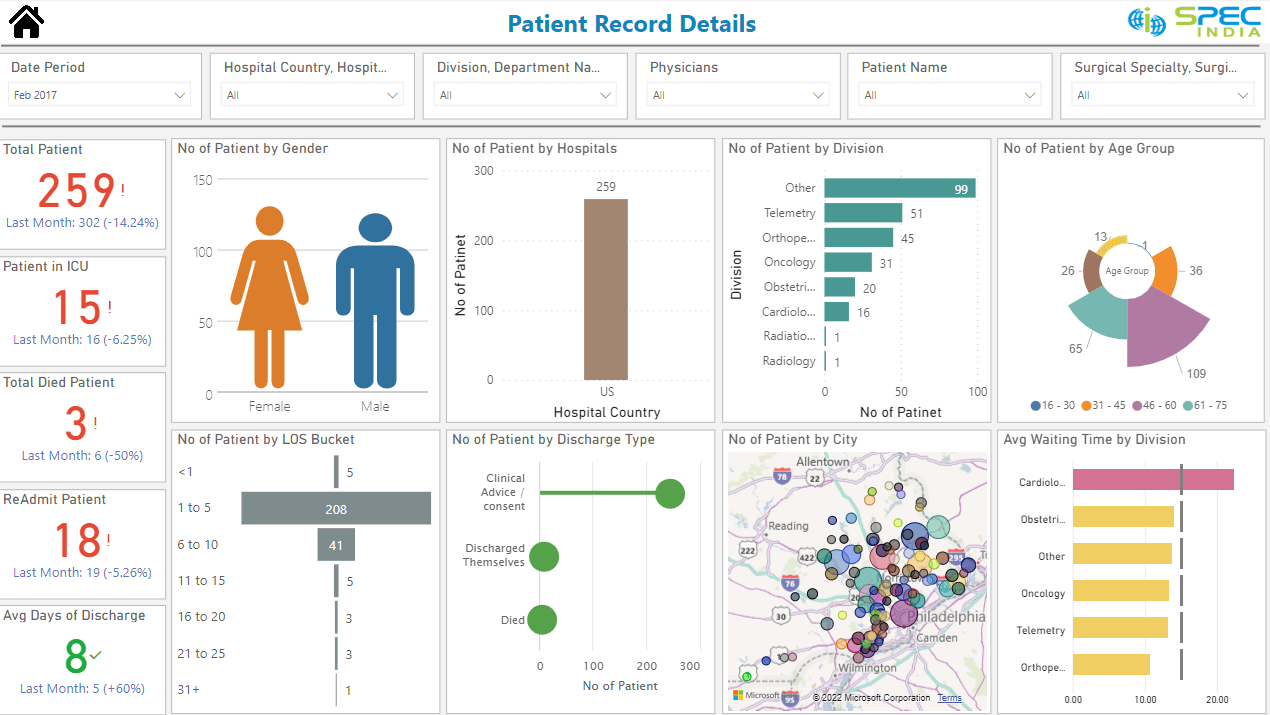This screenshot has height=715, width=1270.
Task: Click 'Last Month: 5 (+60%)' text
Action: tap(82, 689)
